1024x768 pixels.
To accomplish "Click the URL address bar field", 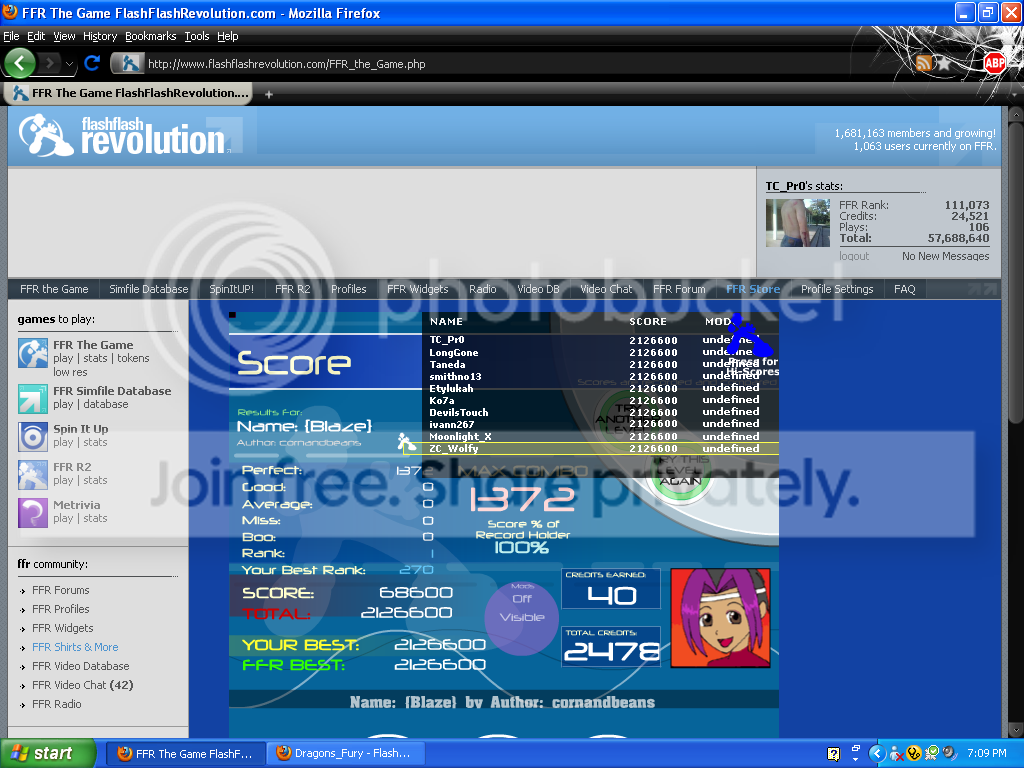I will point(500,64).
